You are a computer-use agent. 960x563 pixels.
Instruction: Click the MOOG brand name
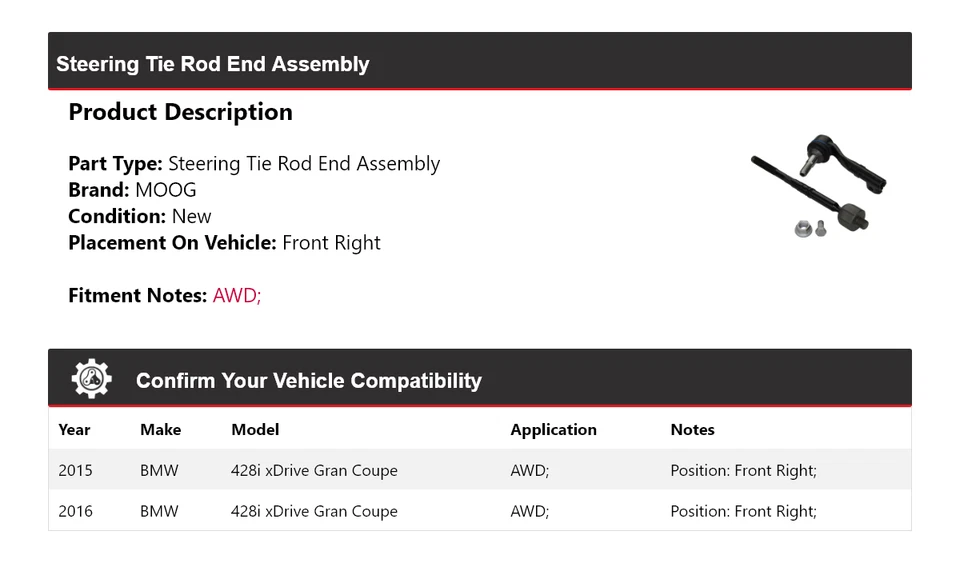[x=166, y=190]
